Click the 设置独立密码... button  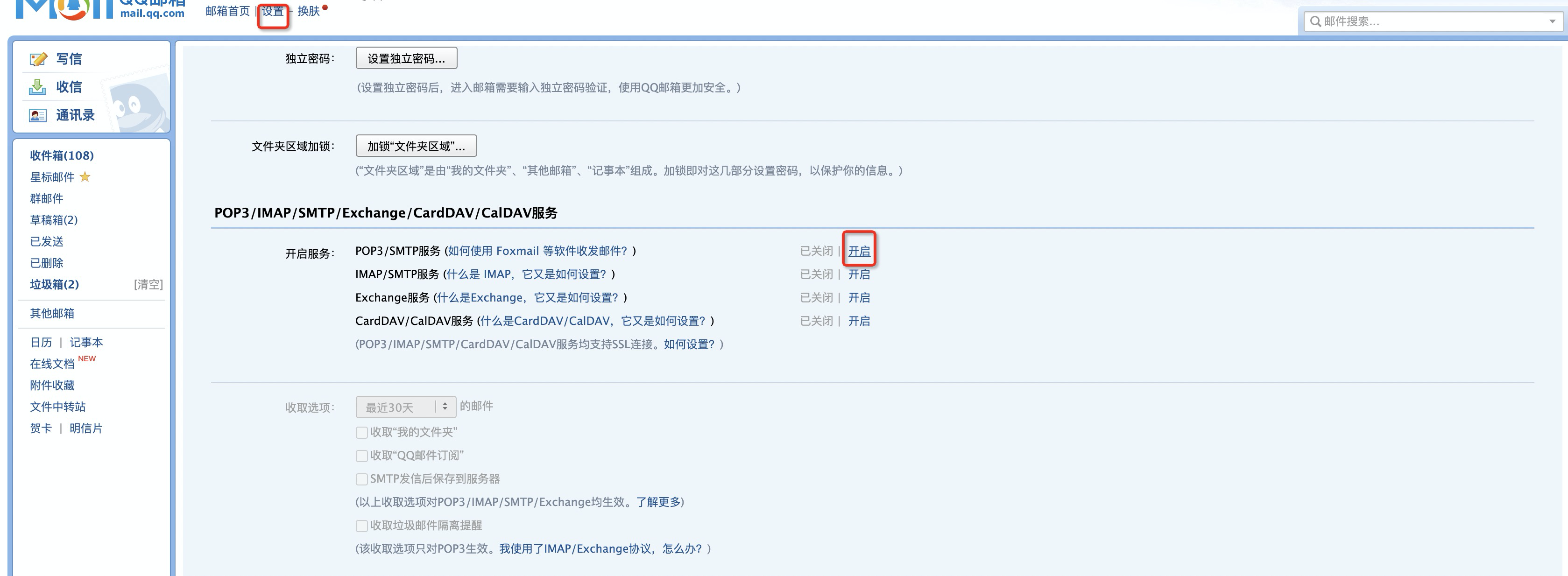(407, 58)
